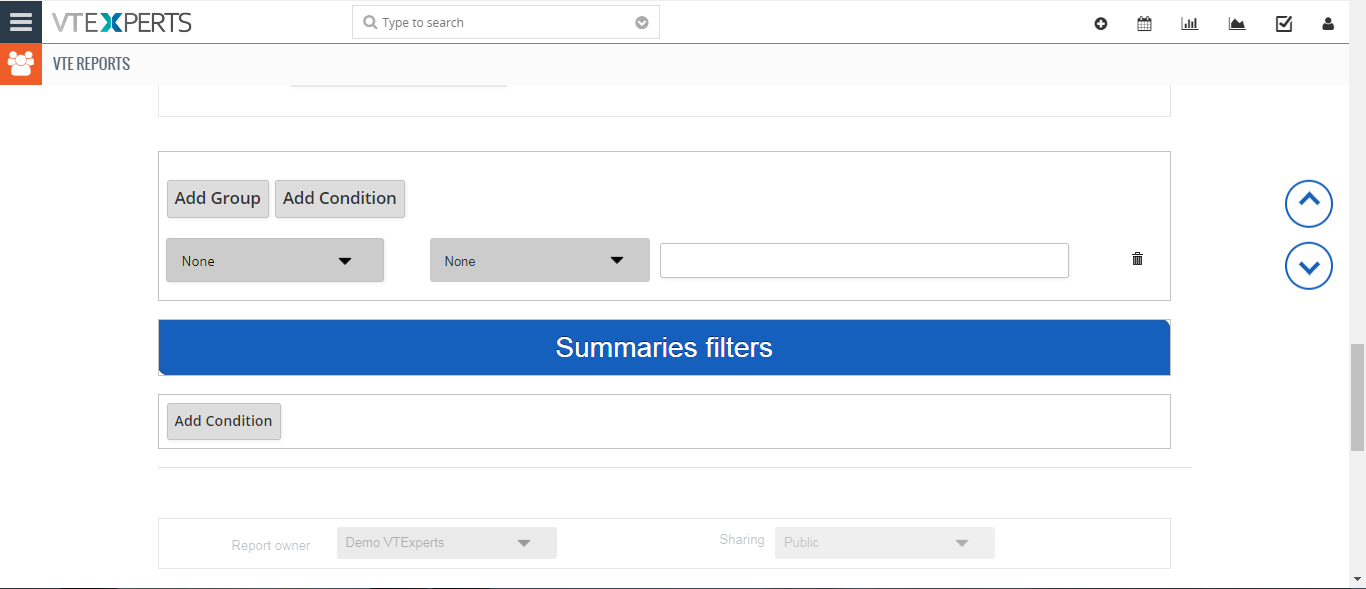Click the area chart analytics icon
This screenshot has height=589, width=1366.
pyautogui.click(x=1237, y=24)
